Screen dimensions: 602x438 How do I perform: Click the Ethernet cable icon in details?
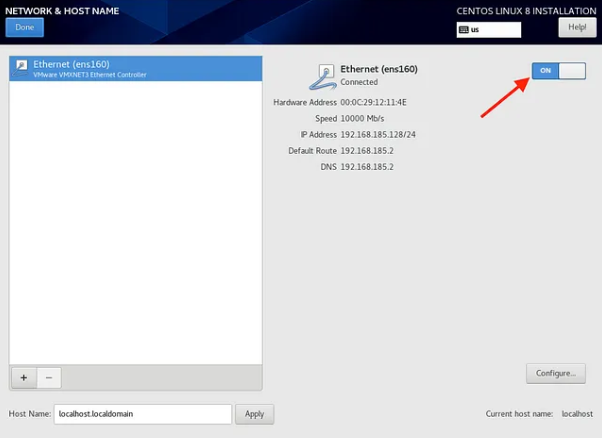(322, 77)
